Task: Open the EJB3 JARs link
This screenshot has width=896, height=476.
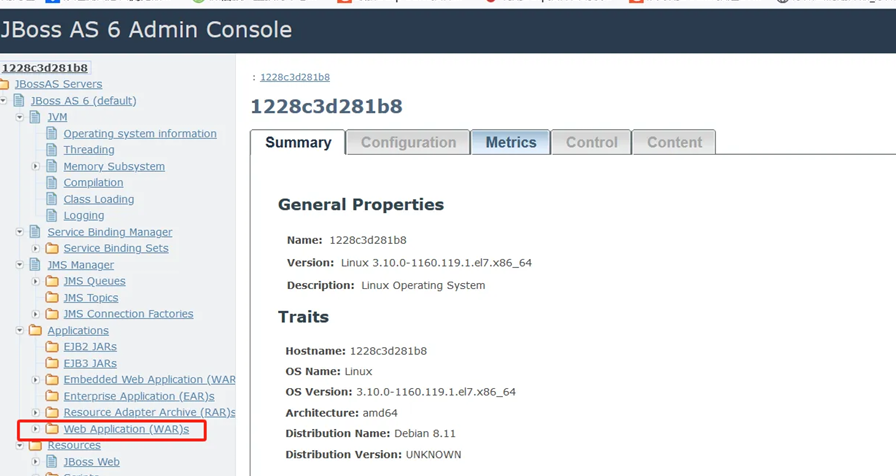Action: click(x=90, y=363)
